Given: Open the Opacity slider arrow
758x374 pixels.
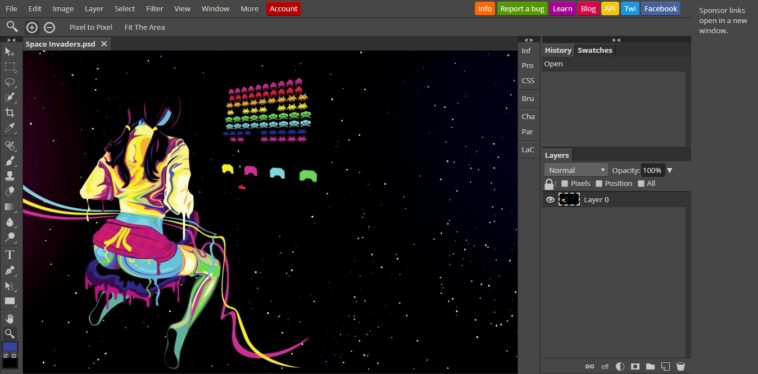Looking at the screenshot, I should (x=670, y=170).
